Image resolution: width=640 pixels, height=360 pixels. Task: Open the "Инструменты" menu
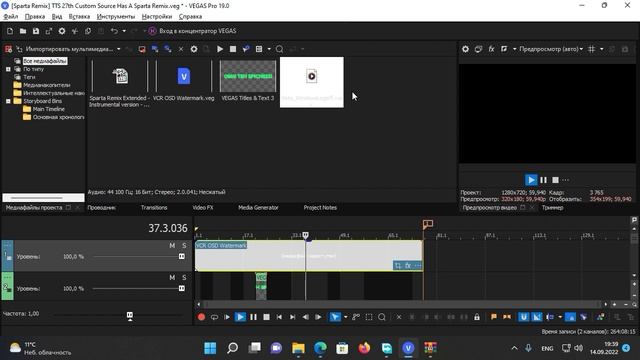[116, 17]
